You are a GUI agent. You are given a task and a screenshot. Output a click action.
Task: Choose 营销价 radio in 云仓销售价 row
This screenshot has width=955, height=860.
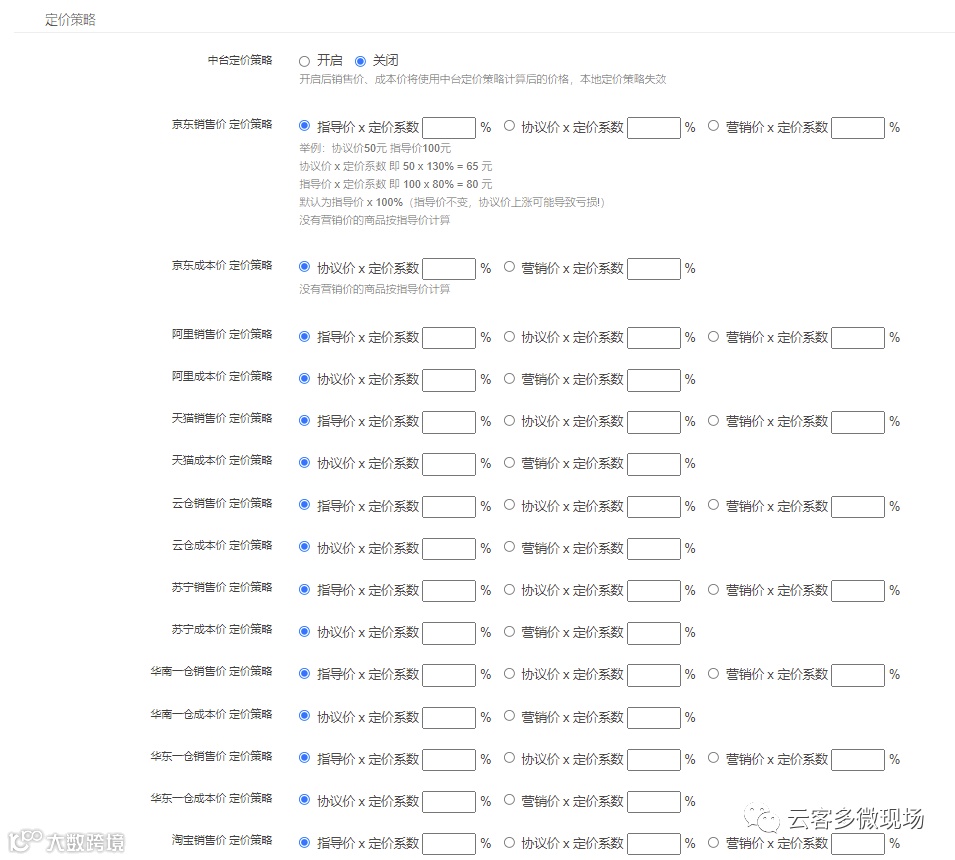coord(713,505)
